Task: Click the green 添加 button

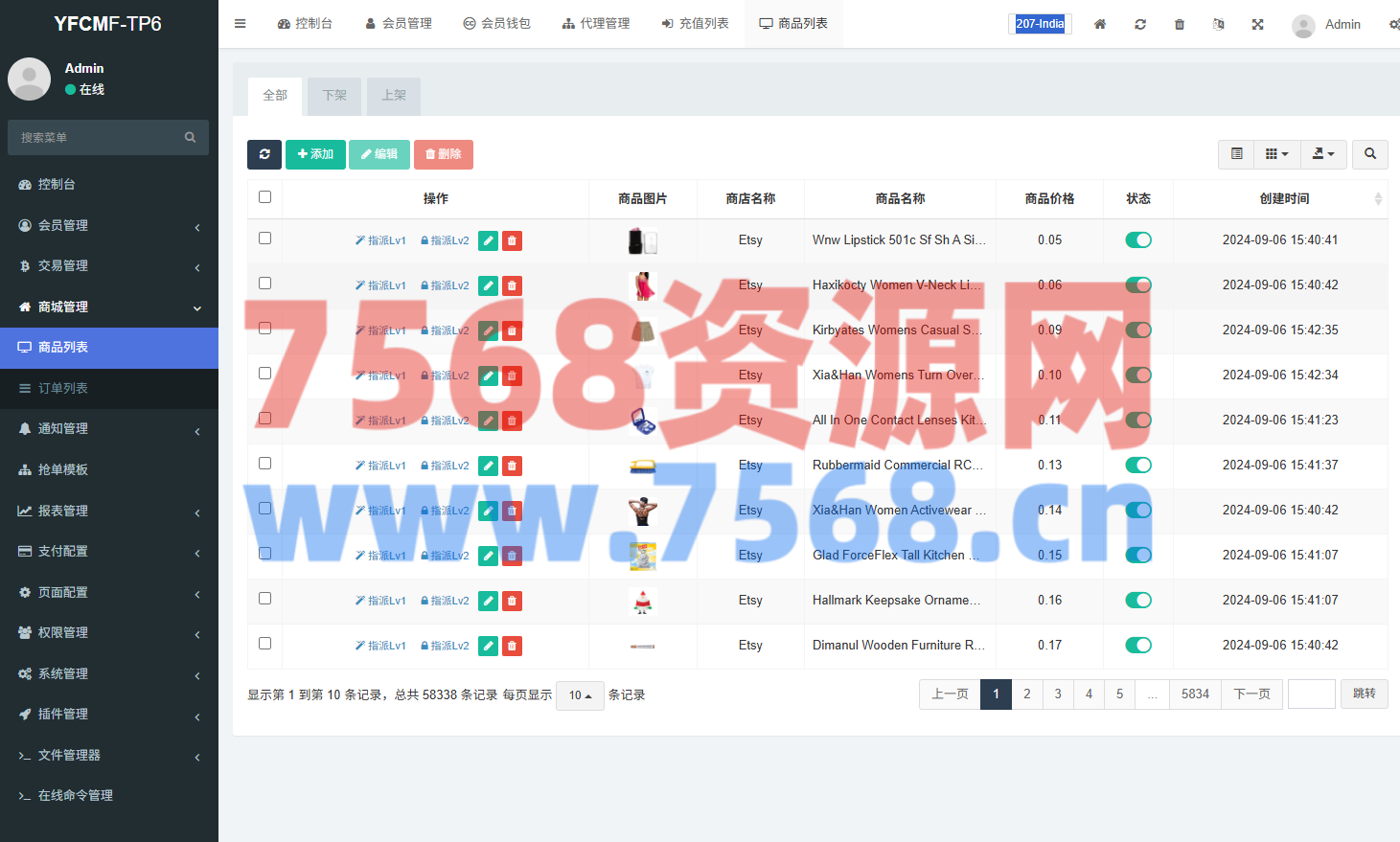Action: tap(315, 154)
